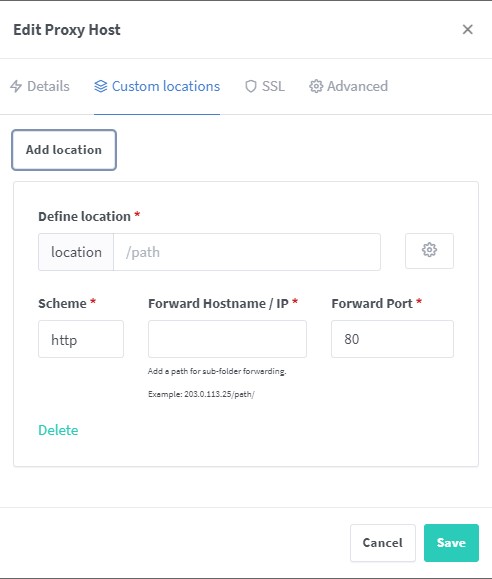Click the gear icon beside Advanced
This screenshot has height=579, width=492.
pyautogui.click(x=316, y=86)
